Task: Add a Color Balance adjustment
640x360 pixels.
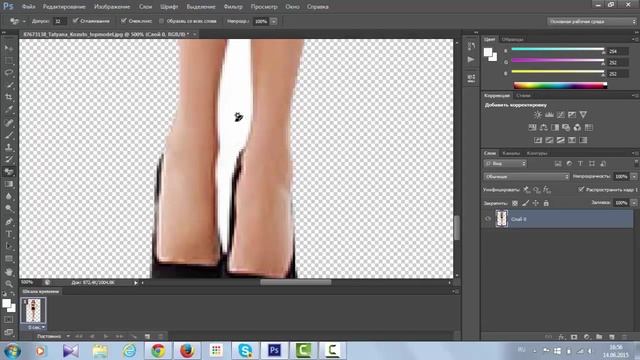Action: pos(544,128)
